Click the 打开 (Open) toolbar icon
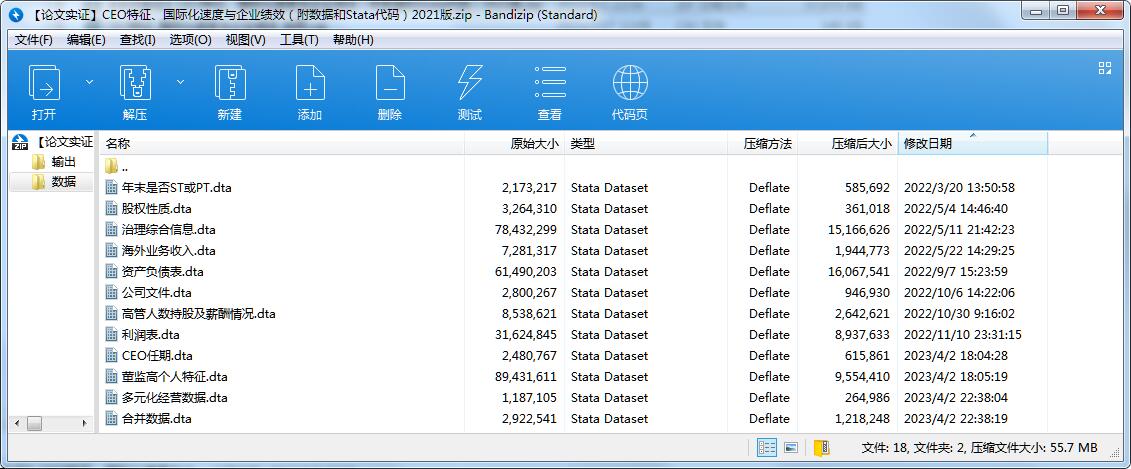Image resolution: width=1131 pixels, height=469 pixels. pyautogui.click(x=44, y=82)
